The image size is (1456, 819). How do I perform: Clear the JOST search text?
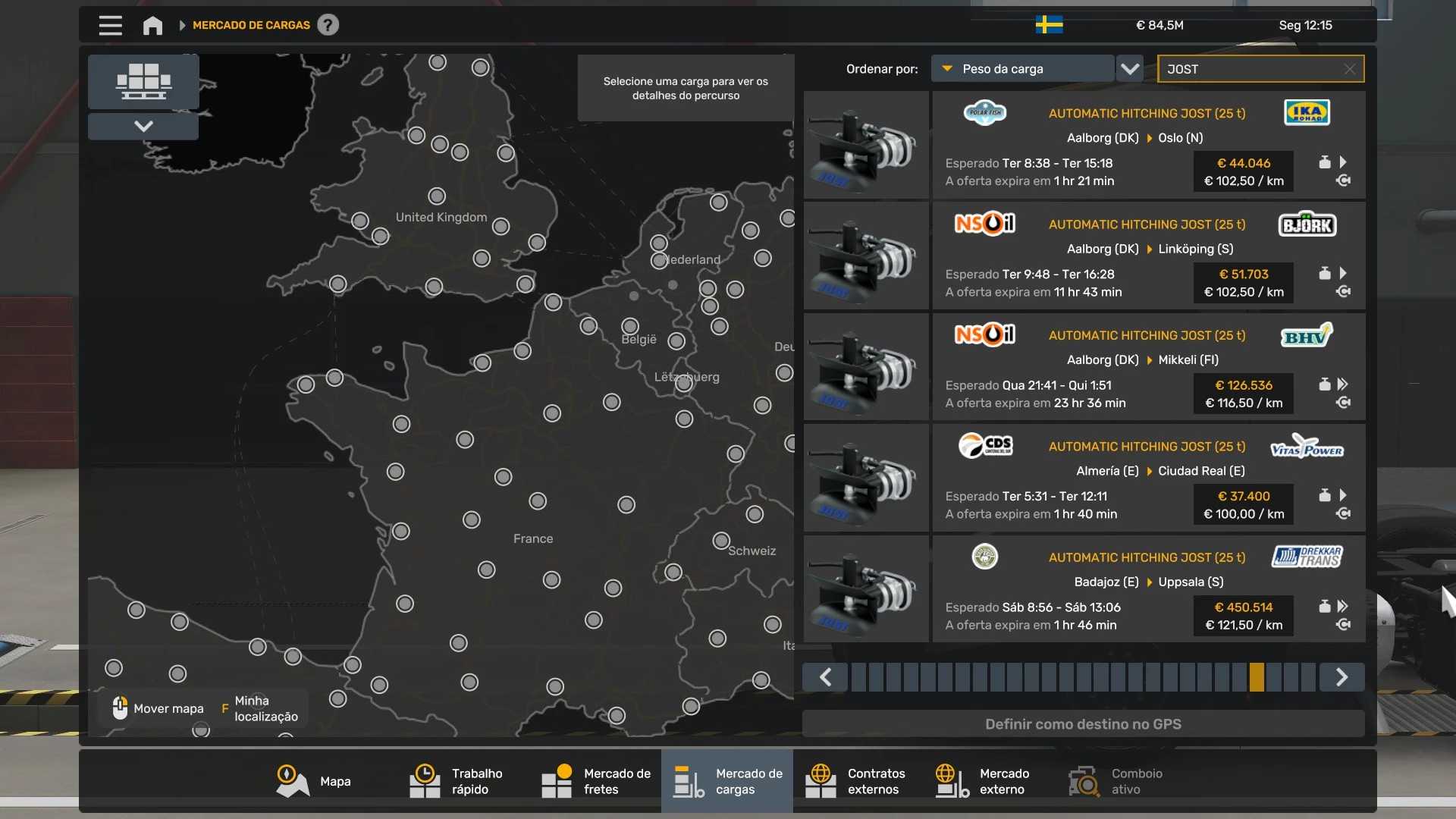pyautogui.click(x=1350, y=69)
